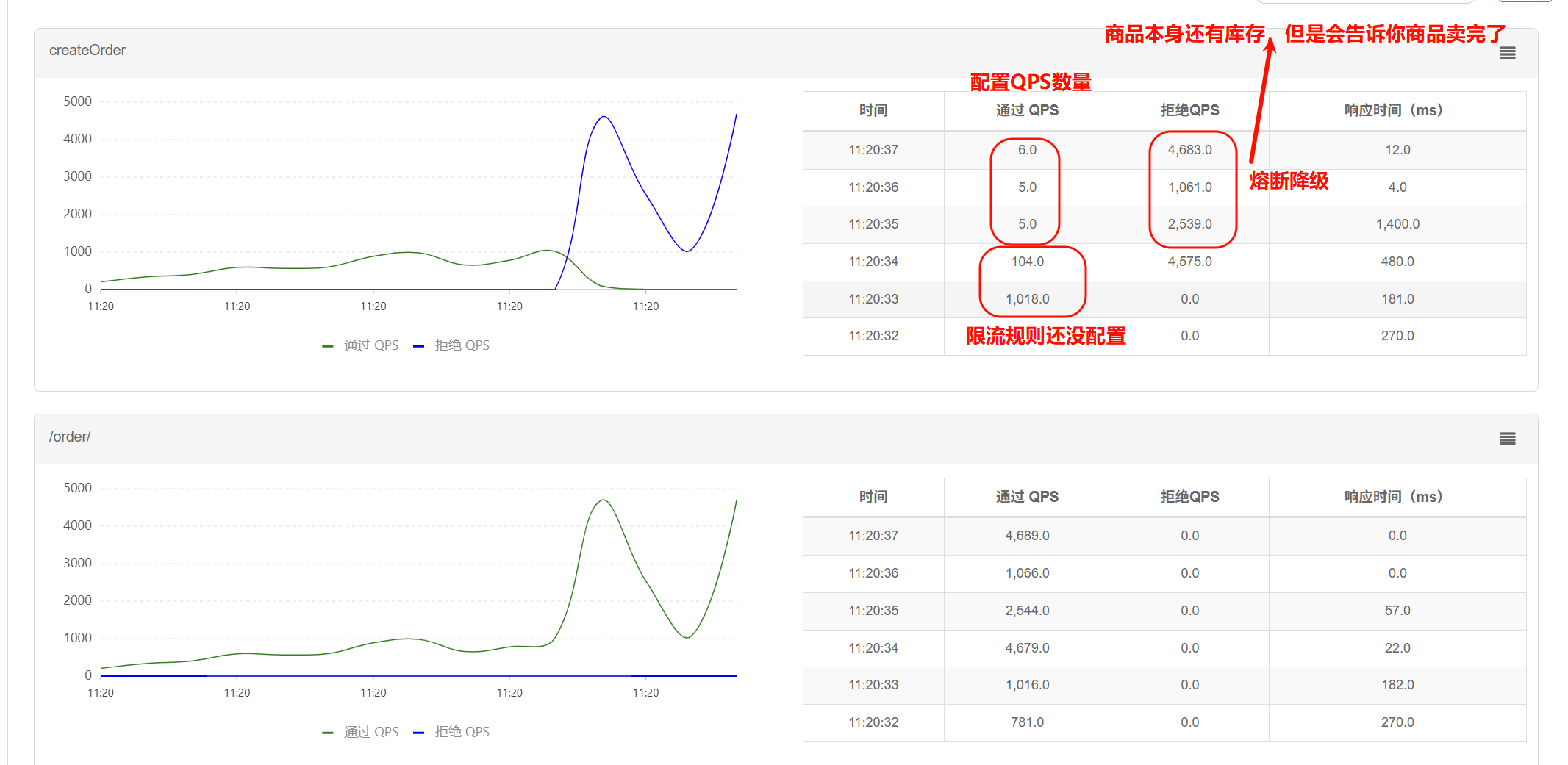Image resolution: width=1568 pixels, height=765 pixels.
Task: Click 拒绝QPS header in /order/ table
Action: pos(1189,497)
